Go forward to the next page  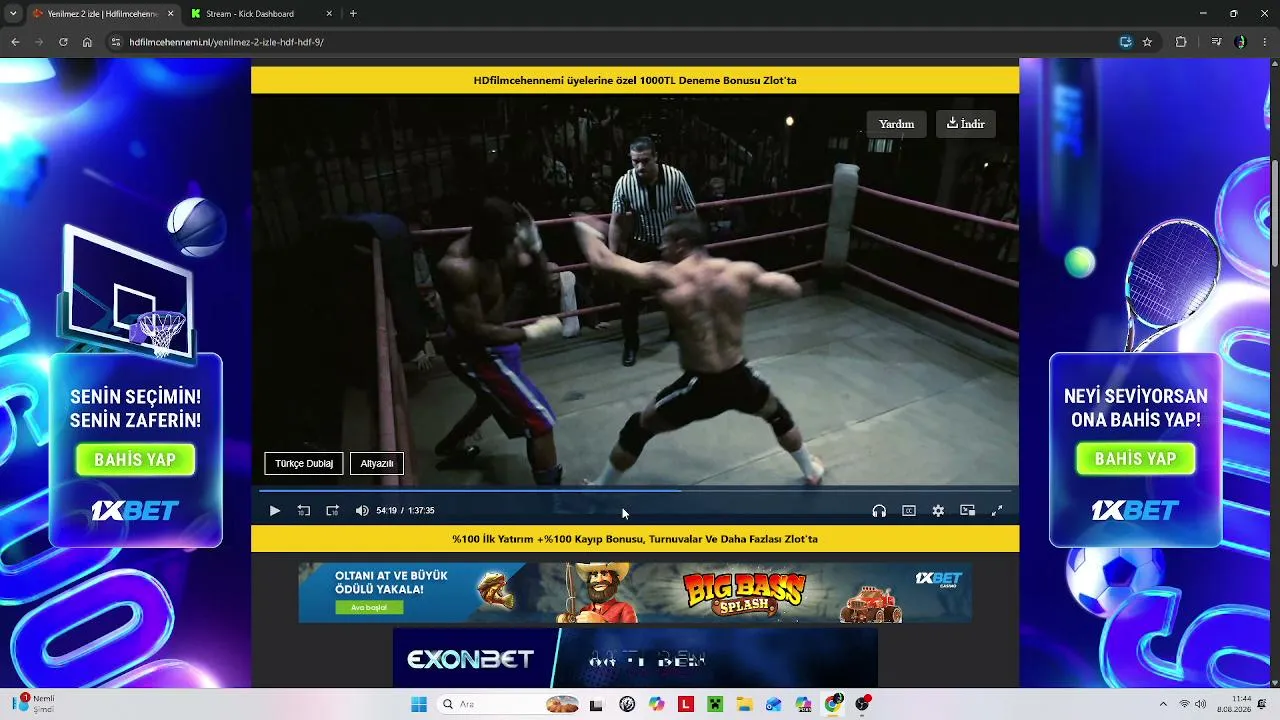(39, 42)
